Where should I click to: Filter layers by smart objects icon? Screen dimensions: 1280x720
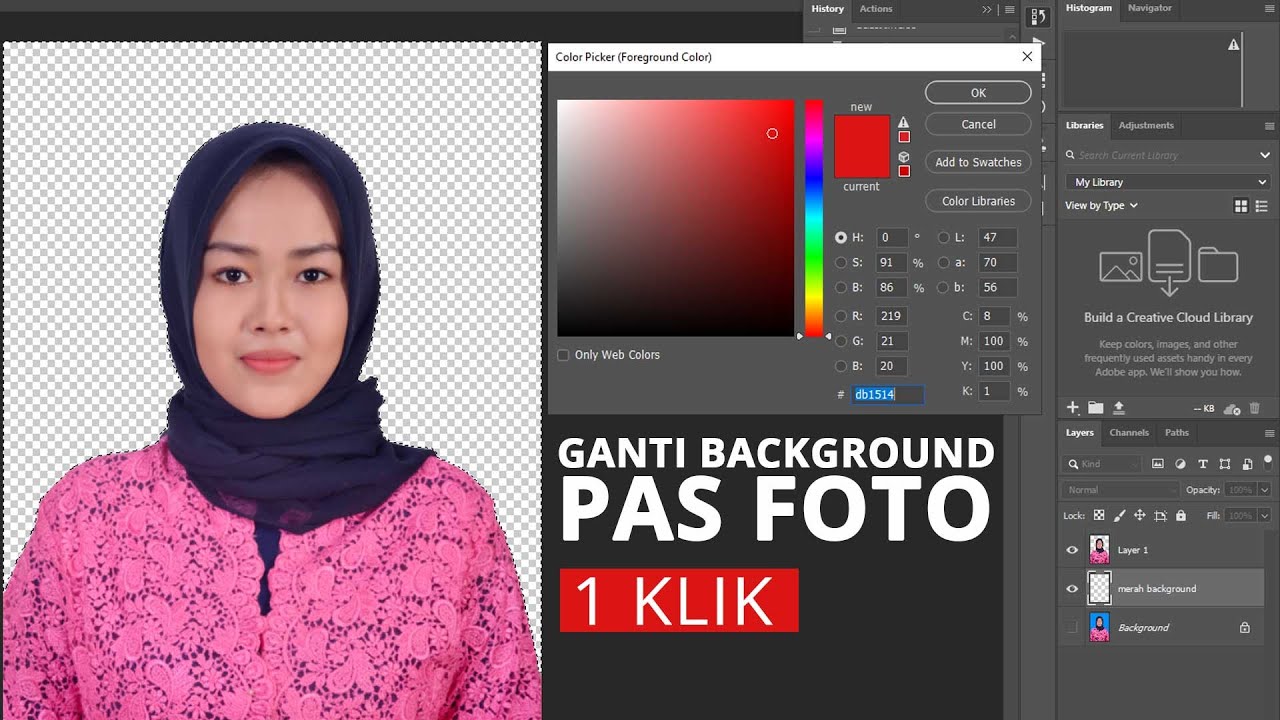[1246, 464]
